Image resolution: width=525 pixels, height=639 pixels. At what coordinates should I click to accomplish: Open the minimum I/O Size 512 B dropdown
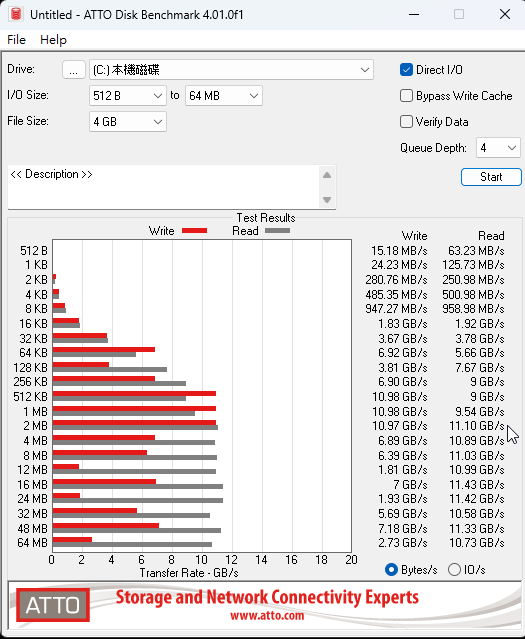pos(128,96)
